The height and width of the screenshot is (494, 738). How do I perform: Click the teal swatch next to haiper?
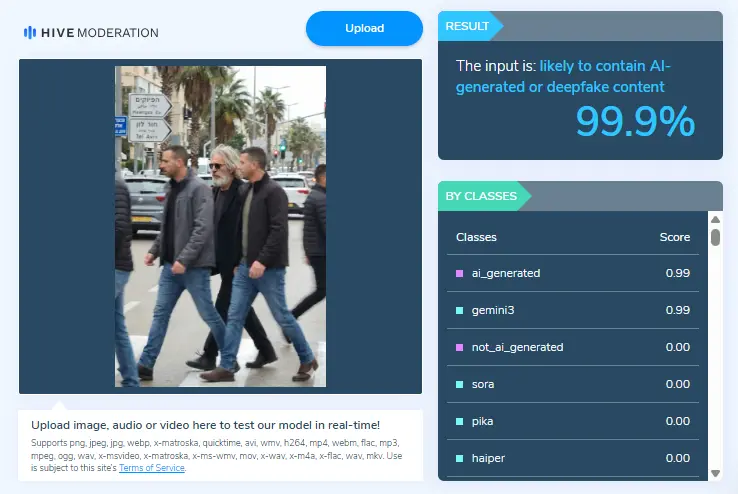click(459, 458)
